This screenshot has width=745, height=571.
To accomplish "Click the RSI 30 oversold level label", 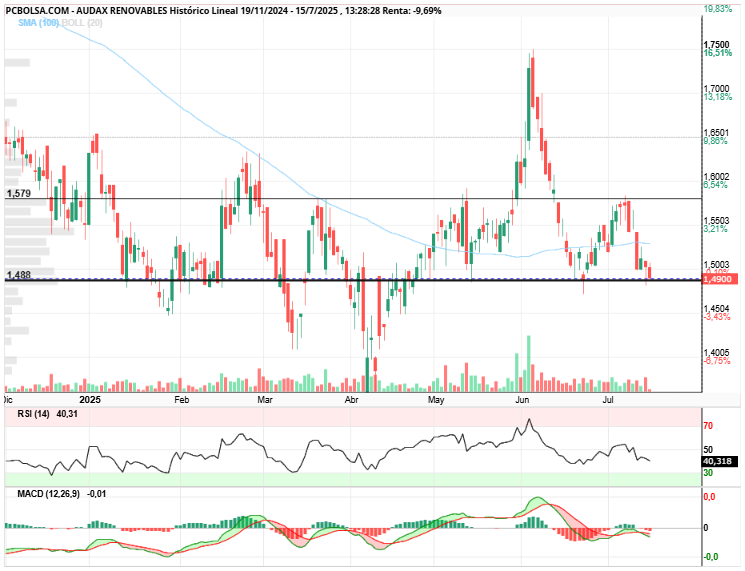I will pyautogui.click(x=708, y=473).
